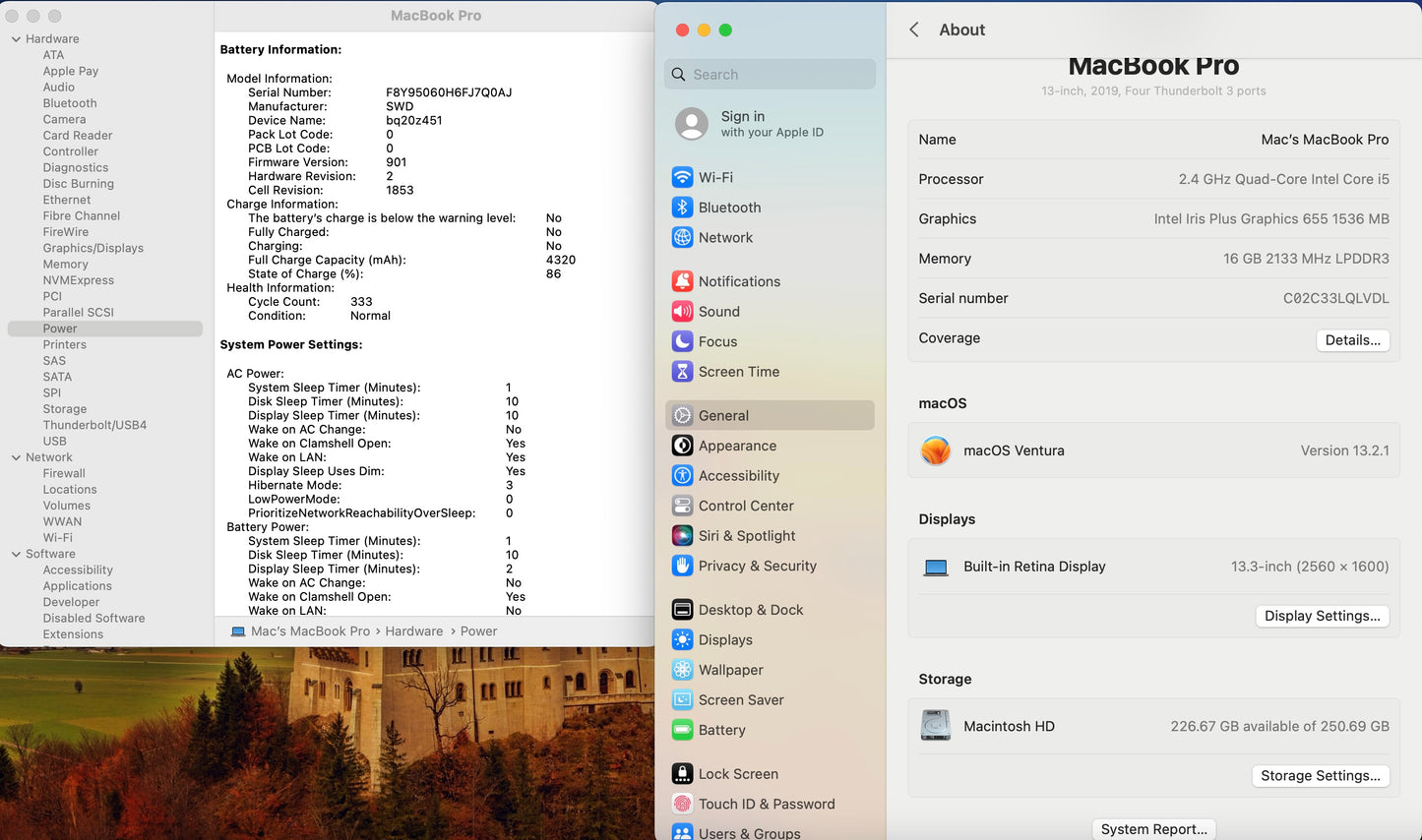Select the Network globe icon
This screenshot has width=1422, height=840.
point(682,237)
